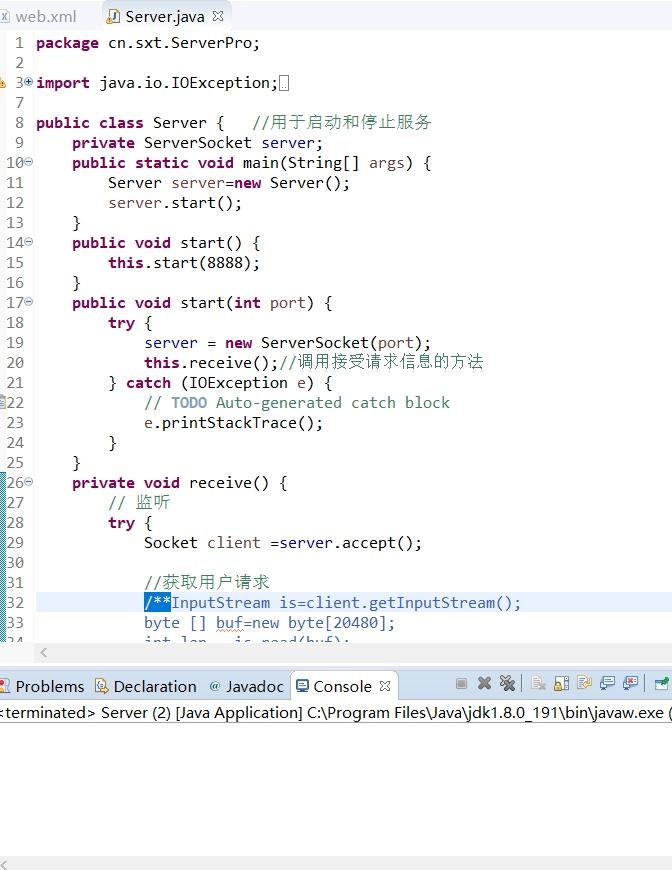Click the Console horizontal scrollbar left arrow

[x=3, y=863]
